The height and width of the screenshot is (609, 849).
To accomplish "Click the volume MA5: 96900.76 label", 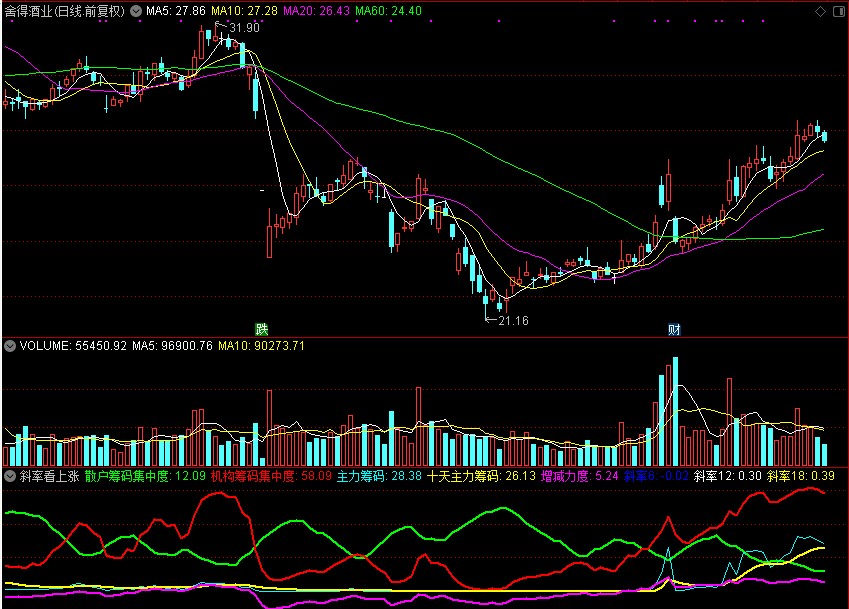I will (x=172, y=346).
